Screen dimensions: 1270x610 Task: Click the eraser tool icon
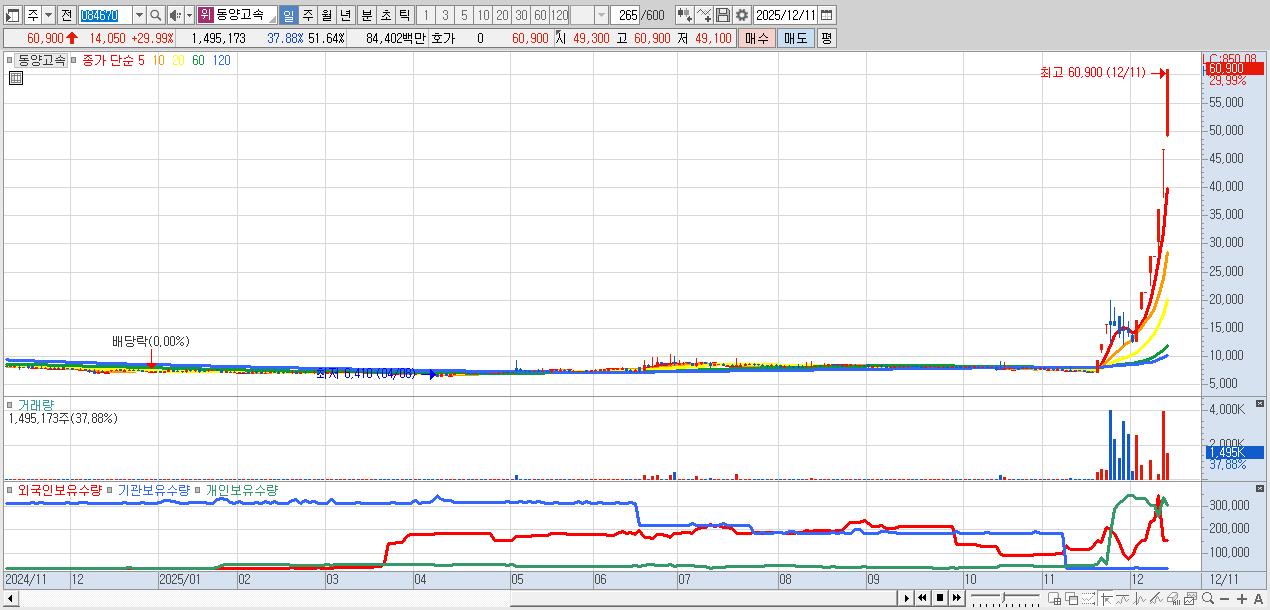click(1173, 599)
